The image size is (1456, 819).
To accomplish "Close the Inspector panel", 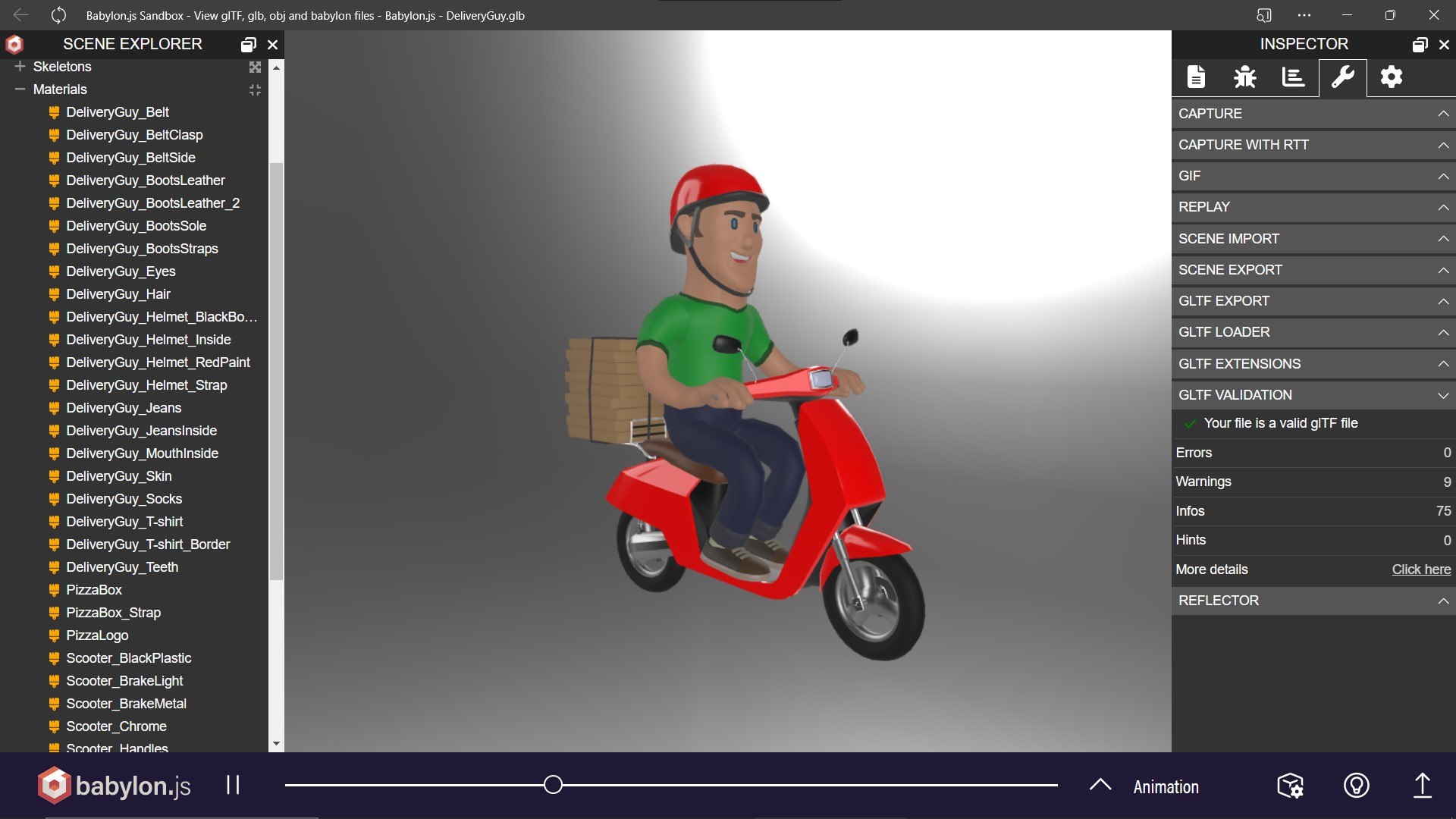I will (1444, 45).
